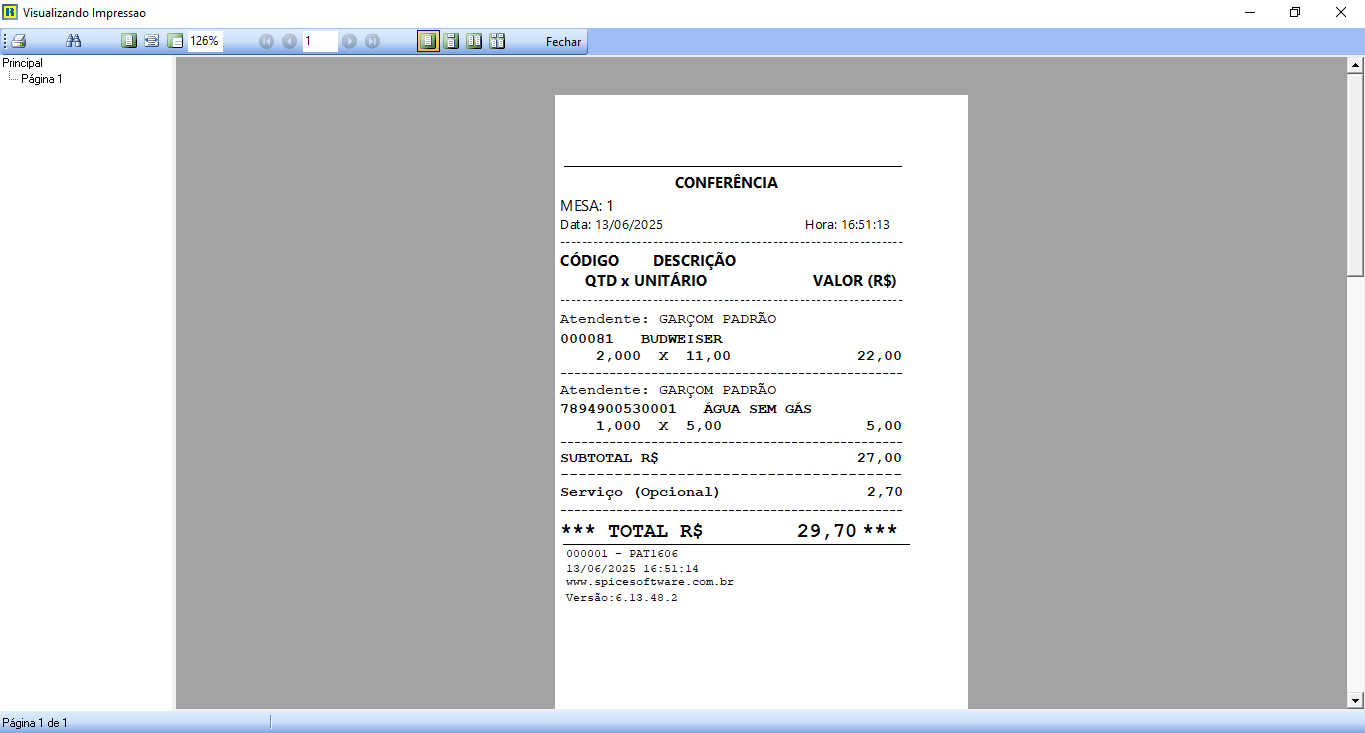Screen dimensions: 1365x733
Task: Click the Hora: 16:51:13 text
Action: [847, 225]
